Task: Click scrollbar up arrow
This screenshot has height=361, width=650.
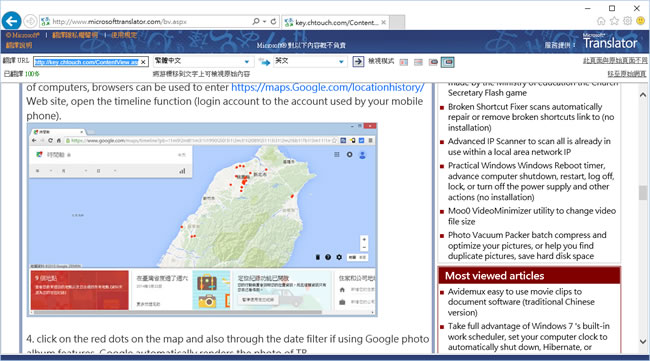Action: coord(643,94)
